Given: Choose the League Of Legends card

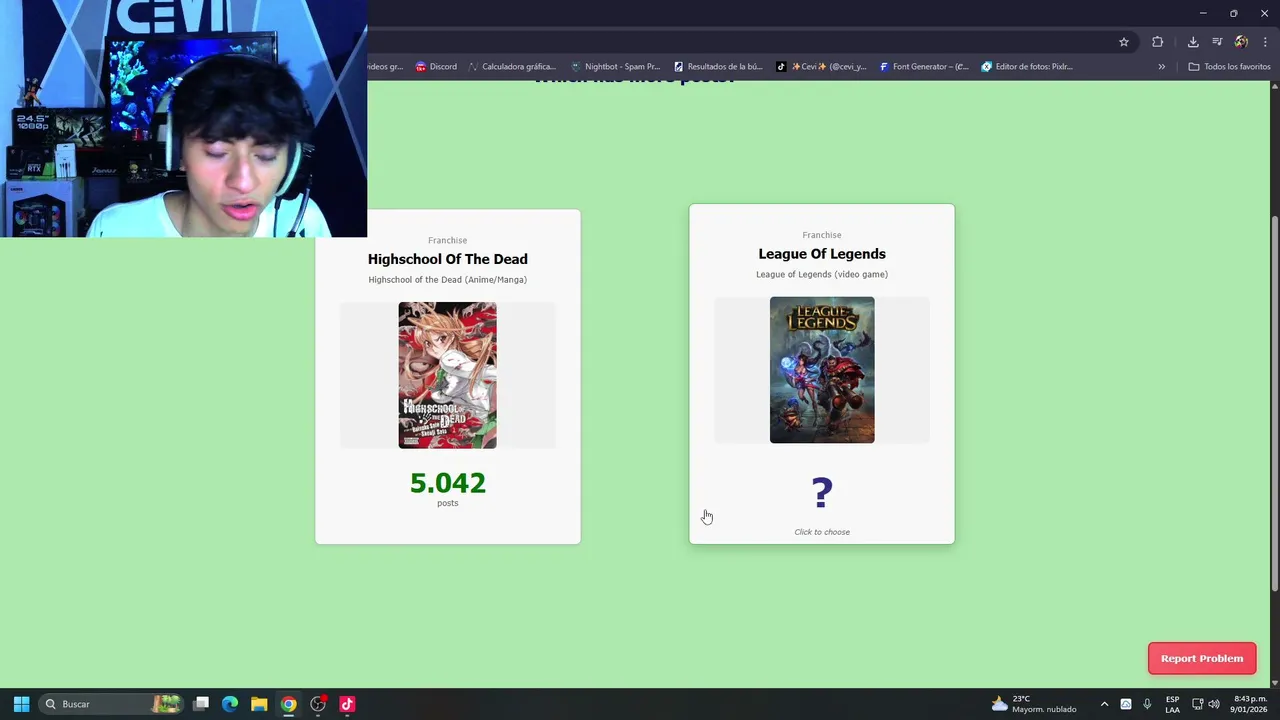Looking at the screenshot, I should pos(821,374).
